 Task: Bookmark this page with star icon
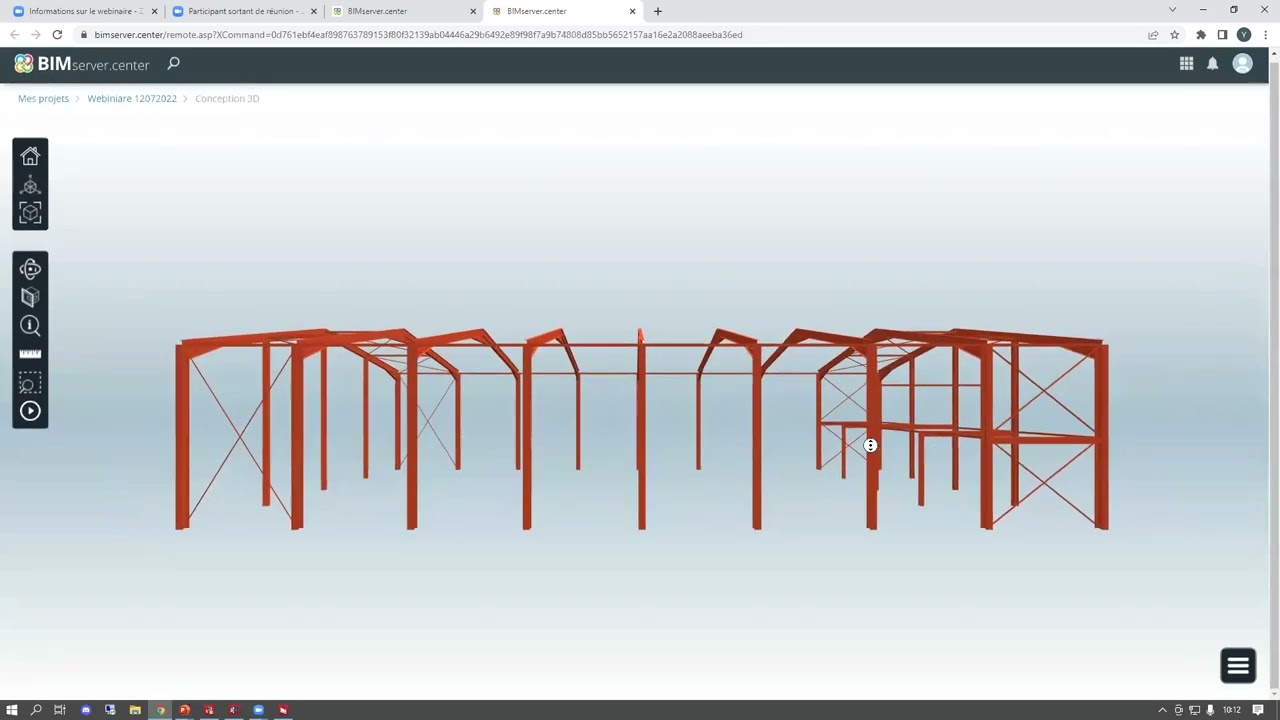tap(1175, 34)
